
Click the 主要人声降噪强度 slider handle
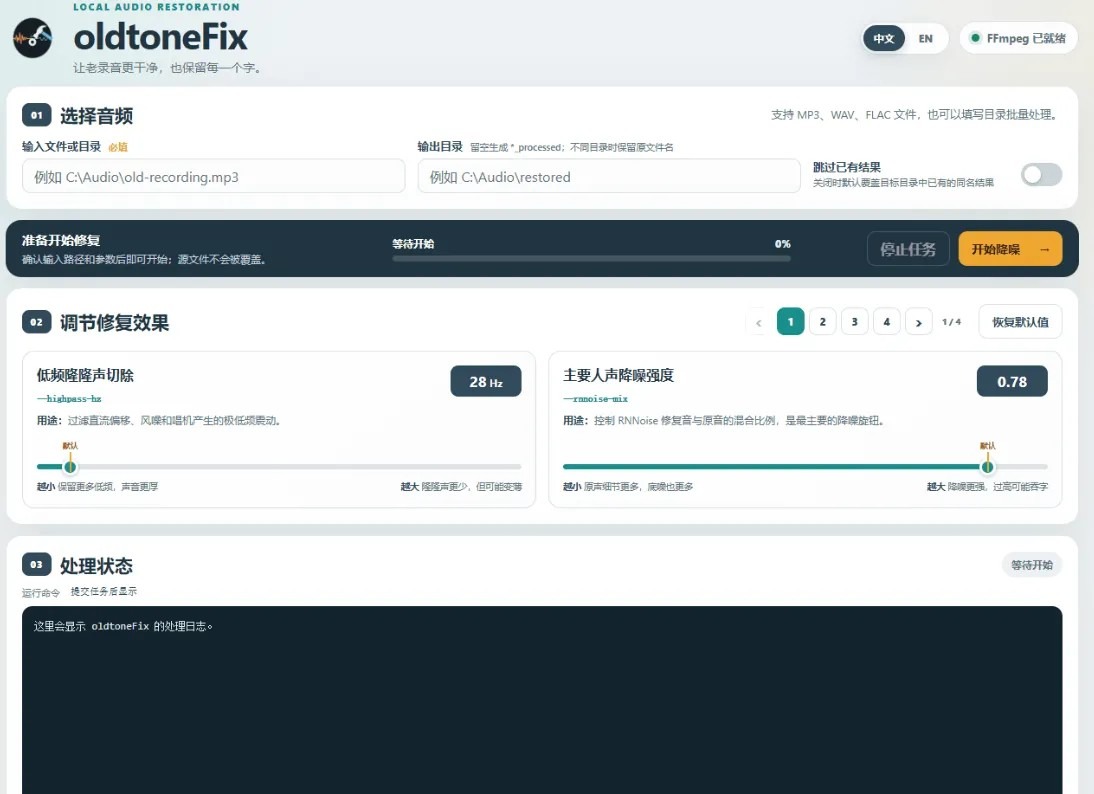pos(987,467)
